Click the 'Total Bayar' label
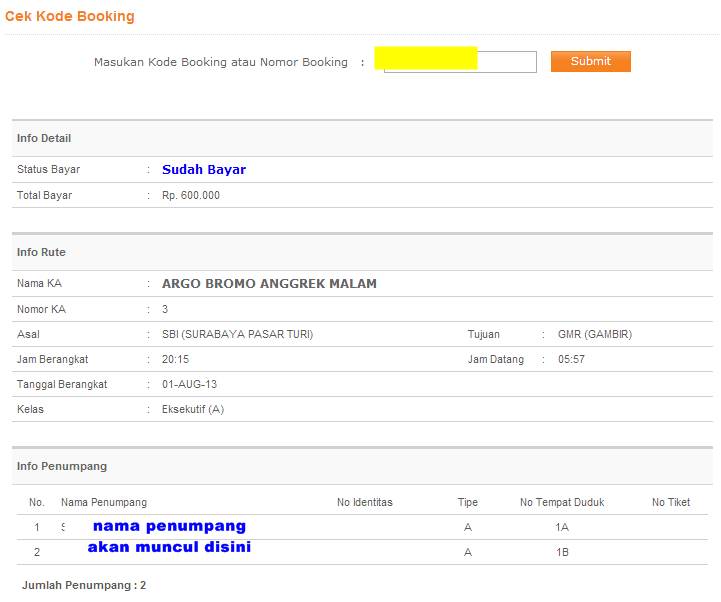The image size is (721, 602). point(45,195)
